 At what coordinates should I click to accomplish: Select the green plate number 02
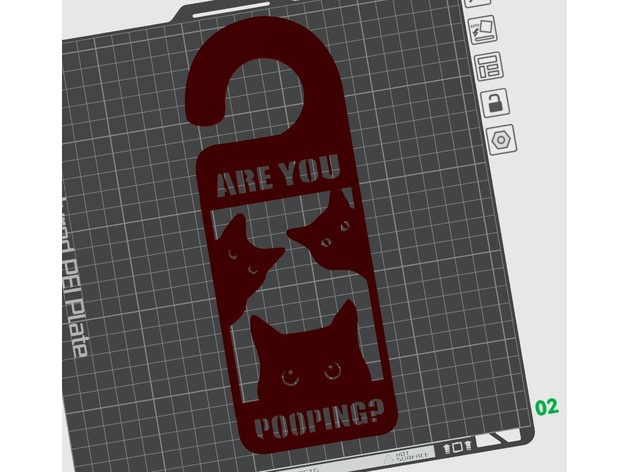[546, 407]
